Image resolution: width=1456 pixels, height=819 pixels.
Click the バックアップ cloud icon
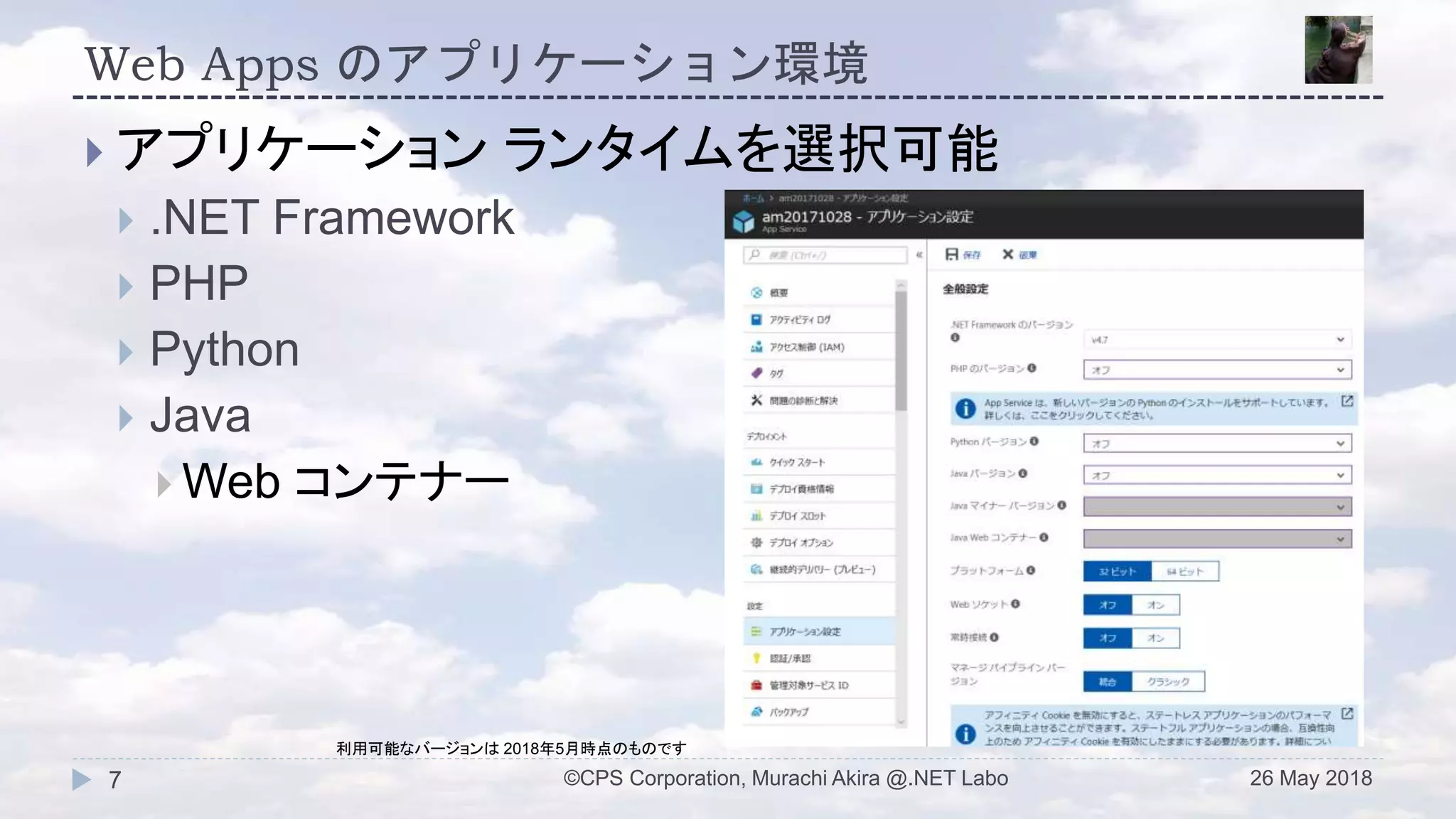pos(756,712)
